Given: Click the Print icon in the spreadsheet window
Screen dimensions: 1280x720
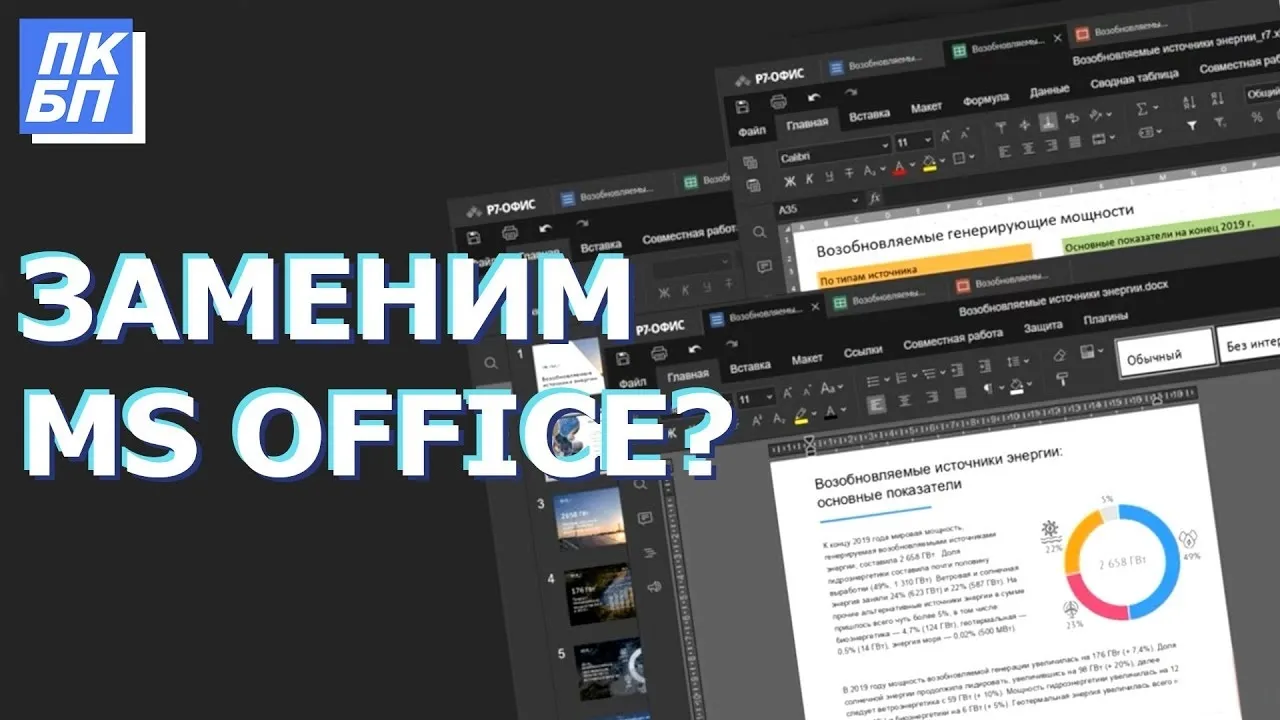Looking at the screenshot, I should coord(777,102).
